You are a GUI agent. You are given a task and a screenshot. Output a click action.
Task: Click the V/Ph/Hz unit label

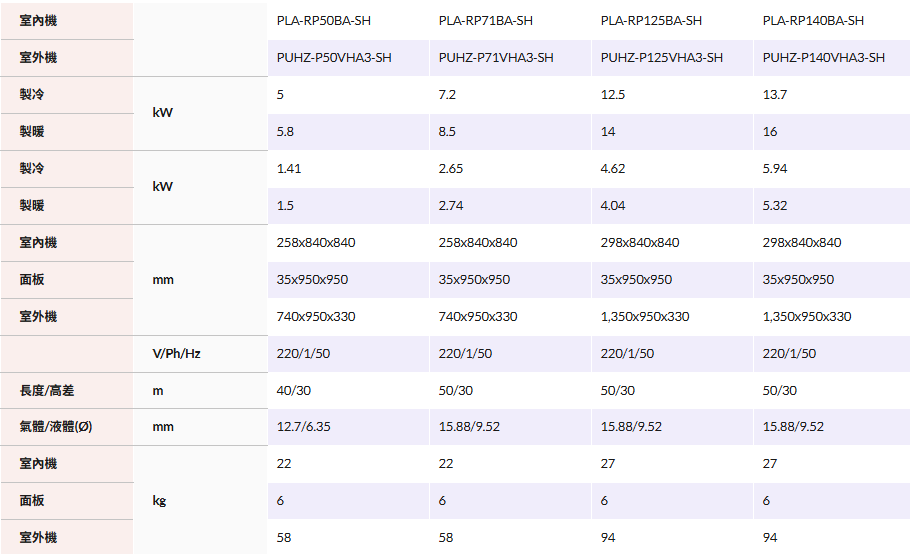coord(176,354)
